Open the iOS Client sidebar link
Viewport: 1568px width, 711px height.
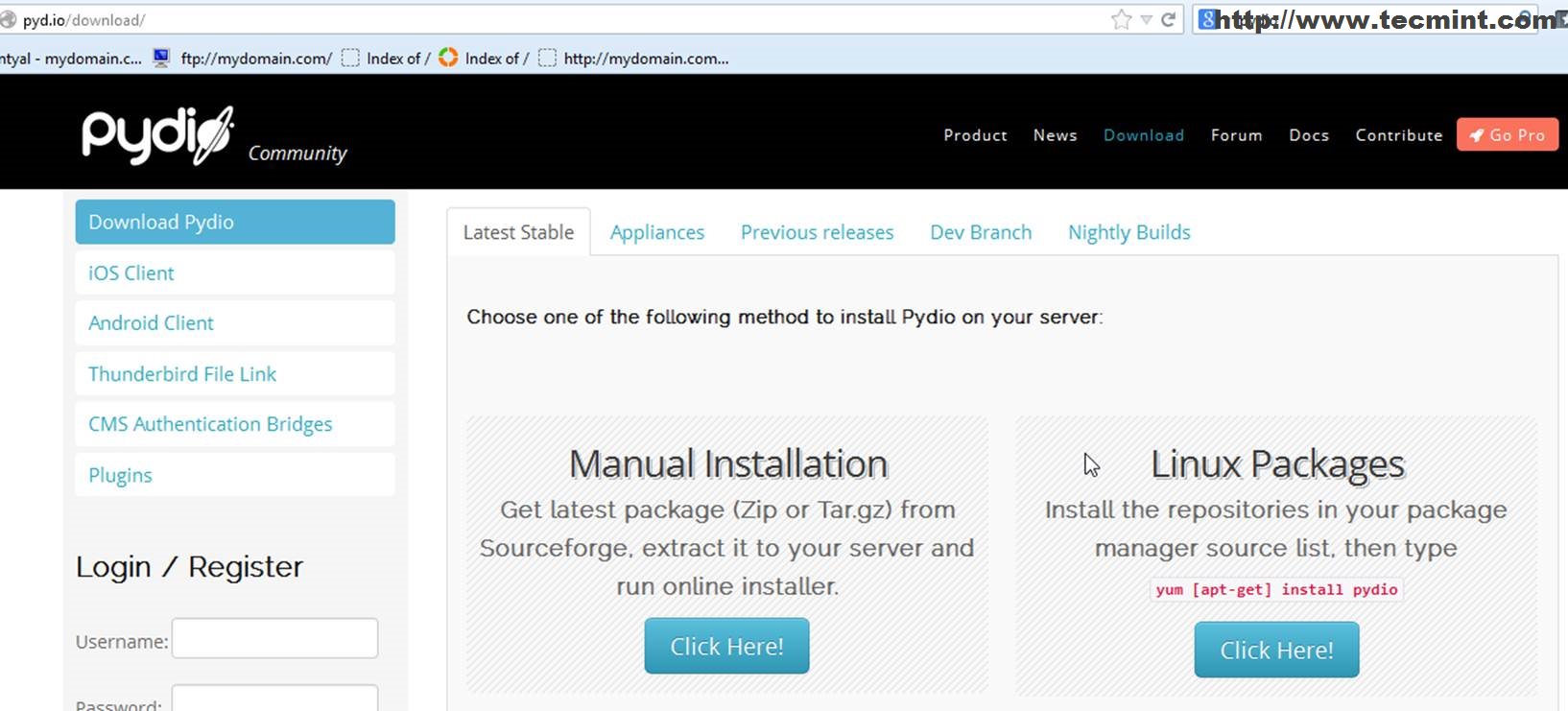click(131, 273)
